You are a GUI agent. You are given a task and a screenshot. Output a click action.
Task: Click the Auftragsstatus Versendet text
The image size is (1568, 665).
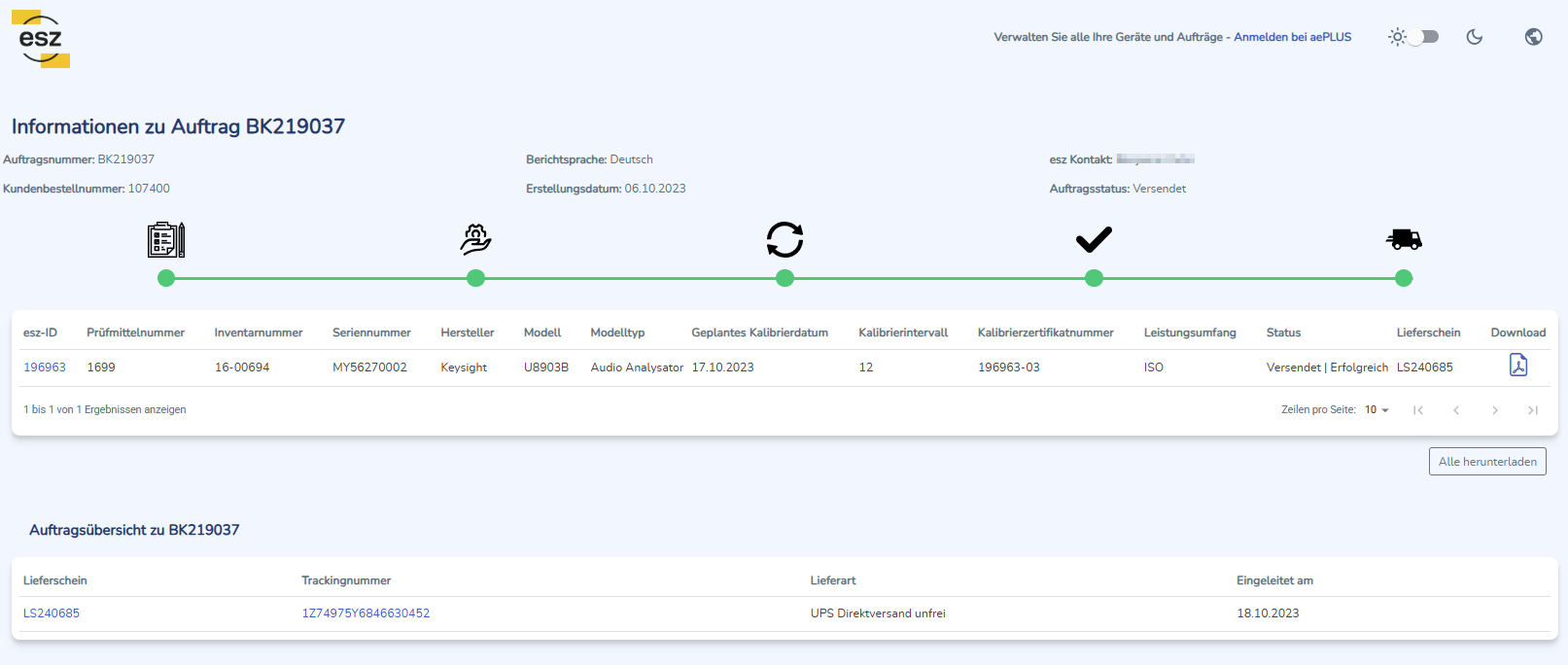1118,189
